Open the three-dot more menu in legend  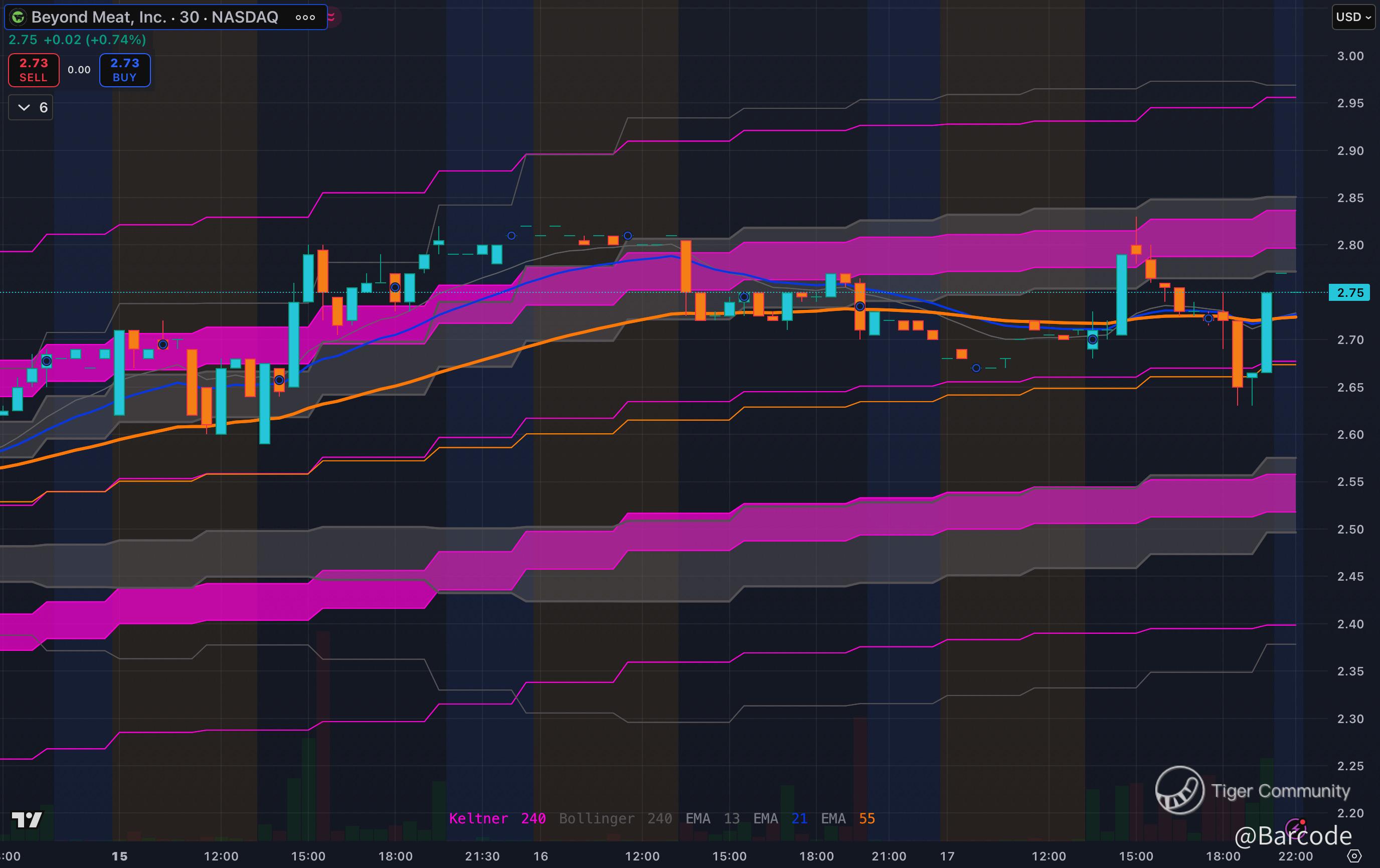tap(305, 17)
